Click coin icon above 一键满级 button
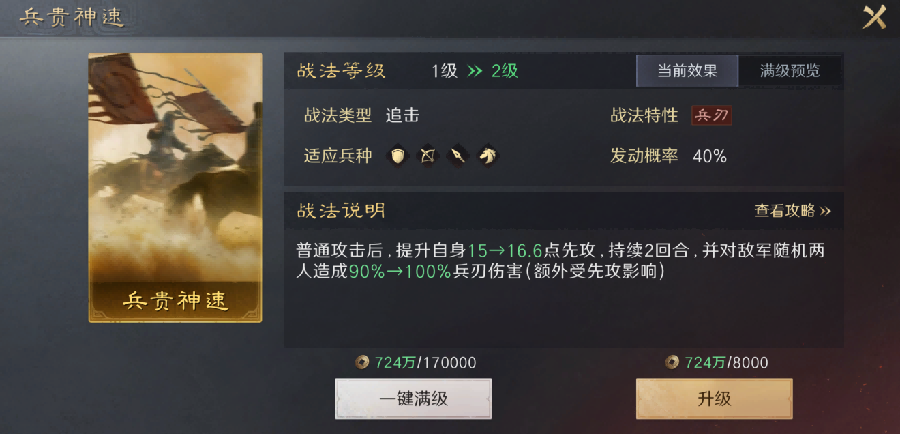The image size is (900, 434). point(362,362)
